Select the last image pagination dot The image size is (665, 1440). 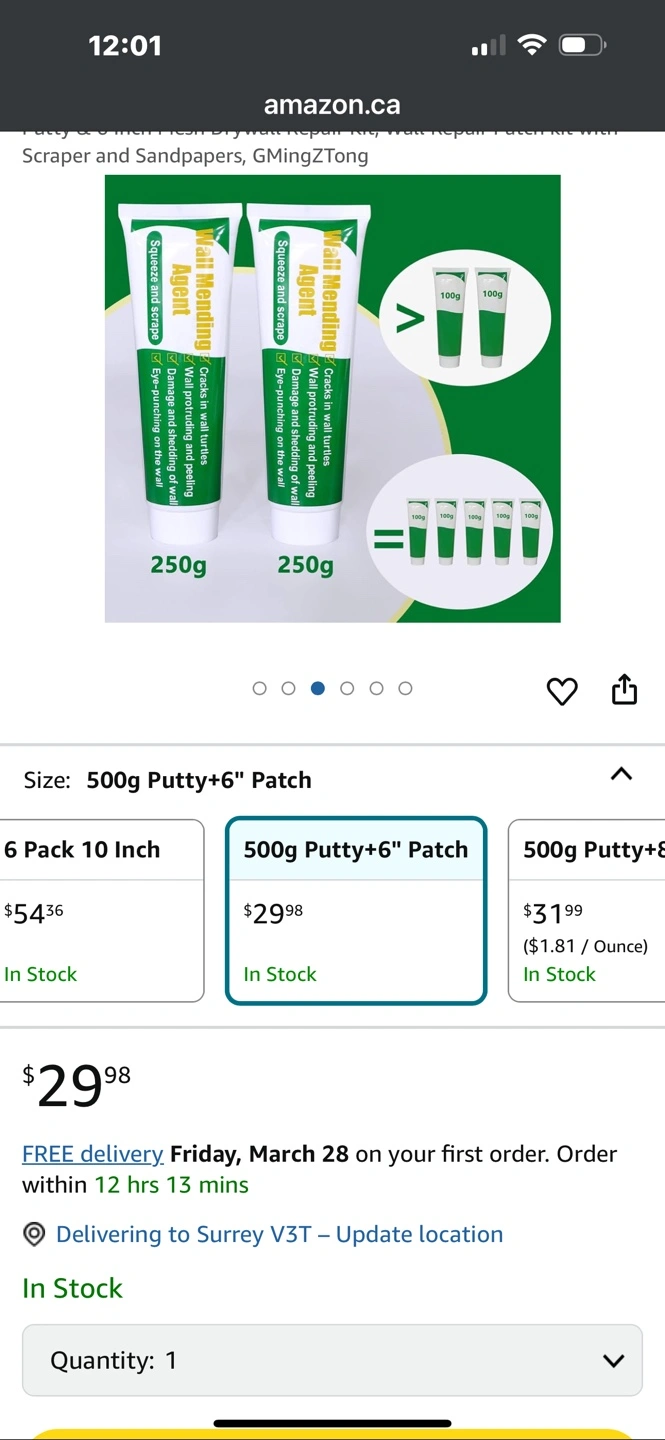405,688
